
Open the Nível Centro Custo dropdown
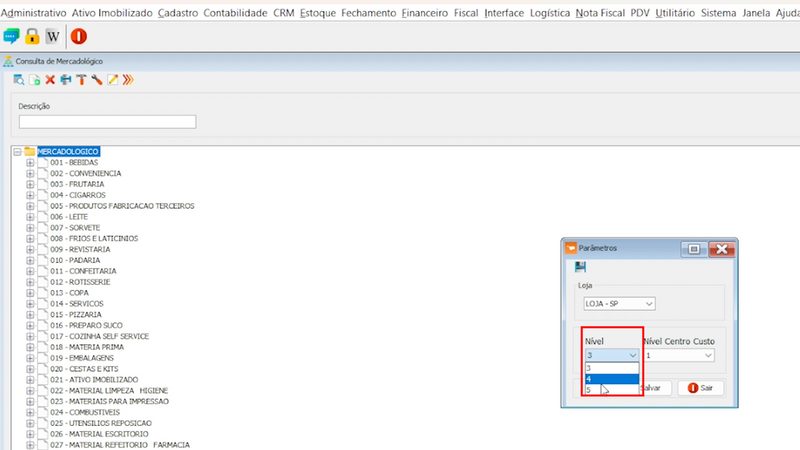click(678, 355)
